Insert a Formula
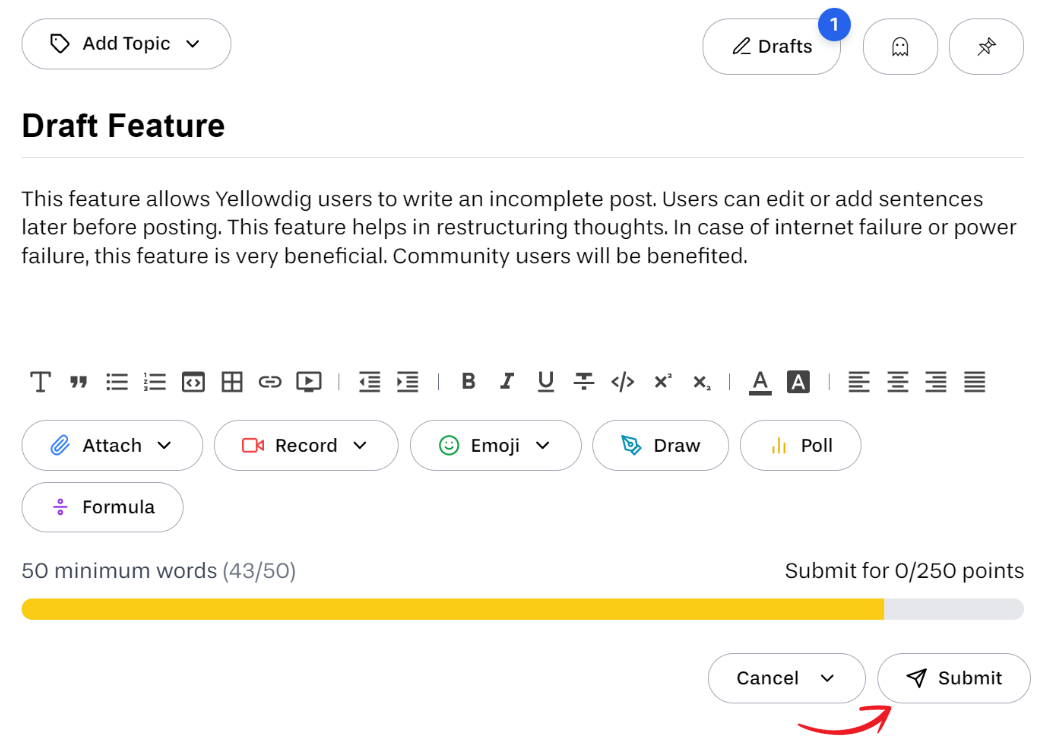 tap(103, 508)
